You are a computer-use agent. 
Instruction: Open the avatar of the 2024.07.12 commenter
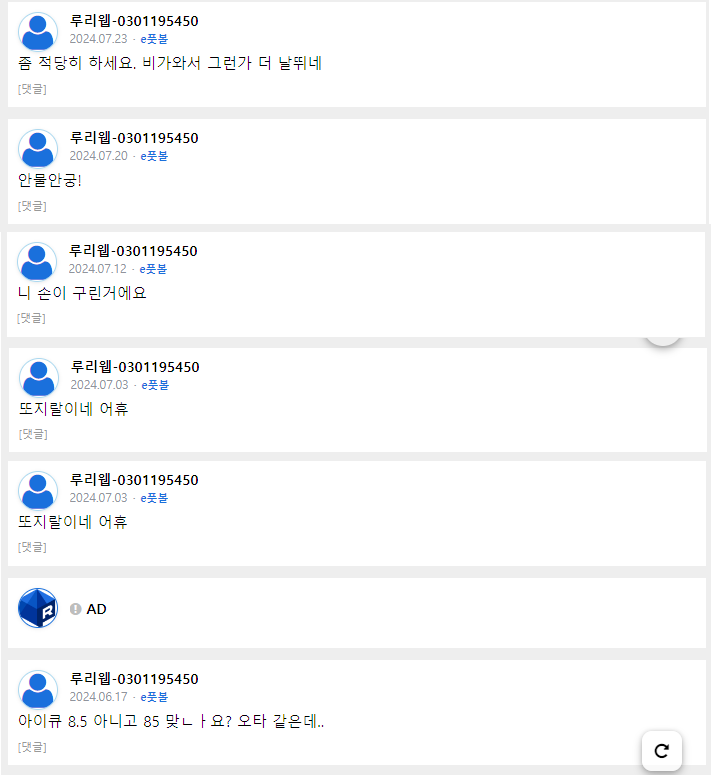click(x=37, y=262)
